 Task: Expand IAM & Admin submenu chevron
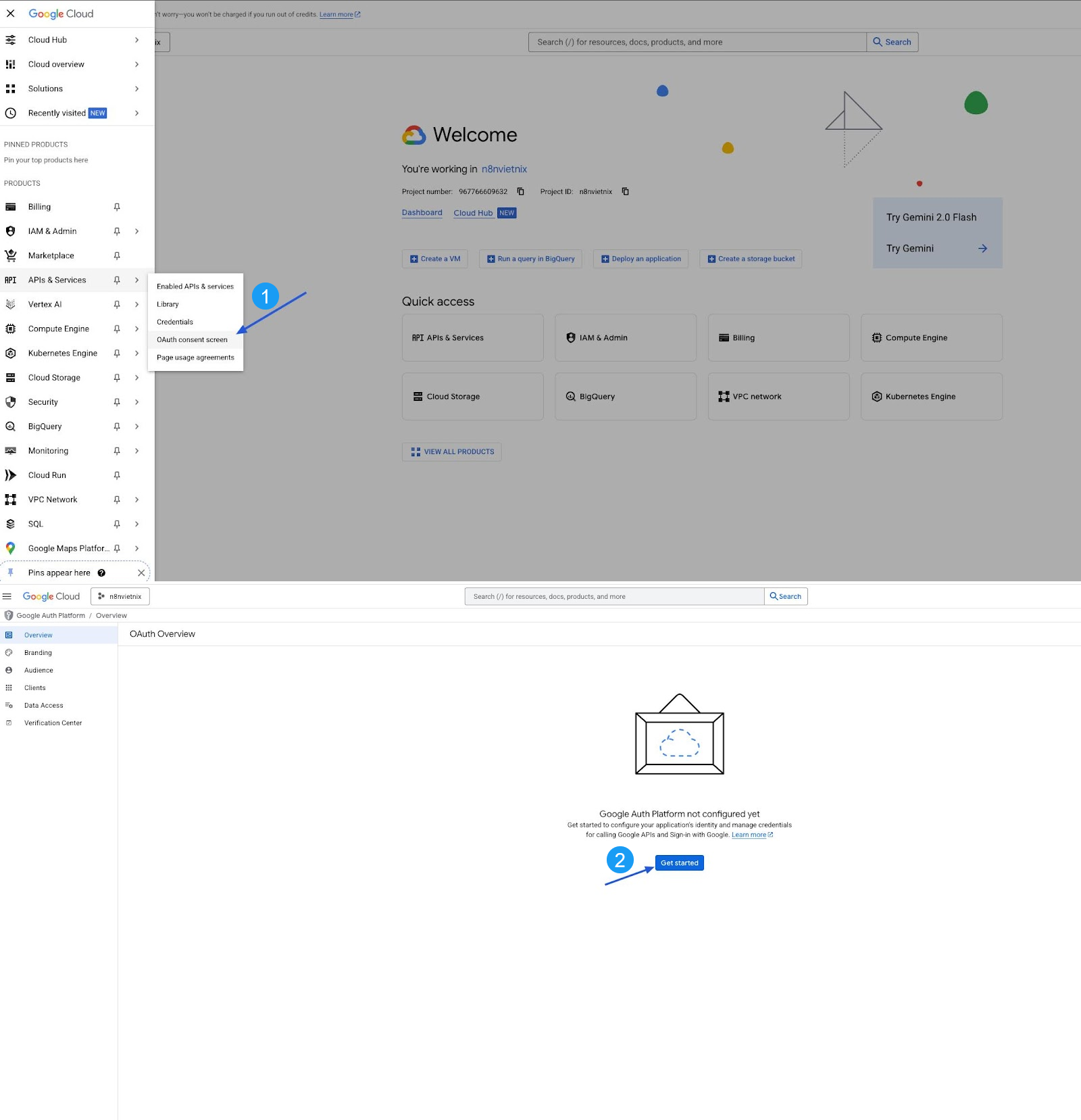point(136,231)
